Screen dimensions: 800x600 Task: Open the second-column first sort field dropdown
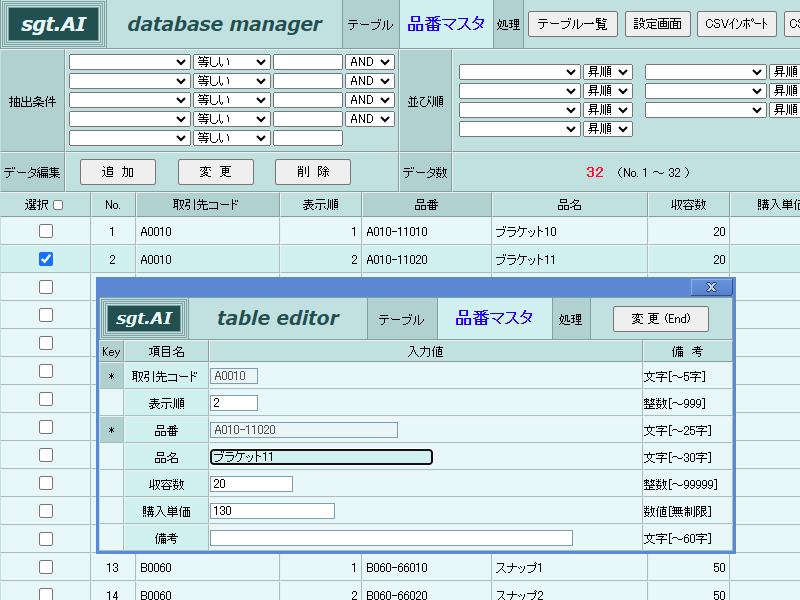point(706,72)
